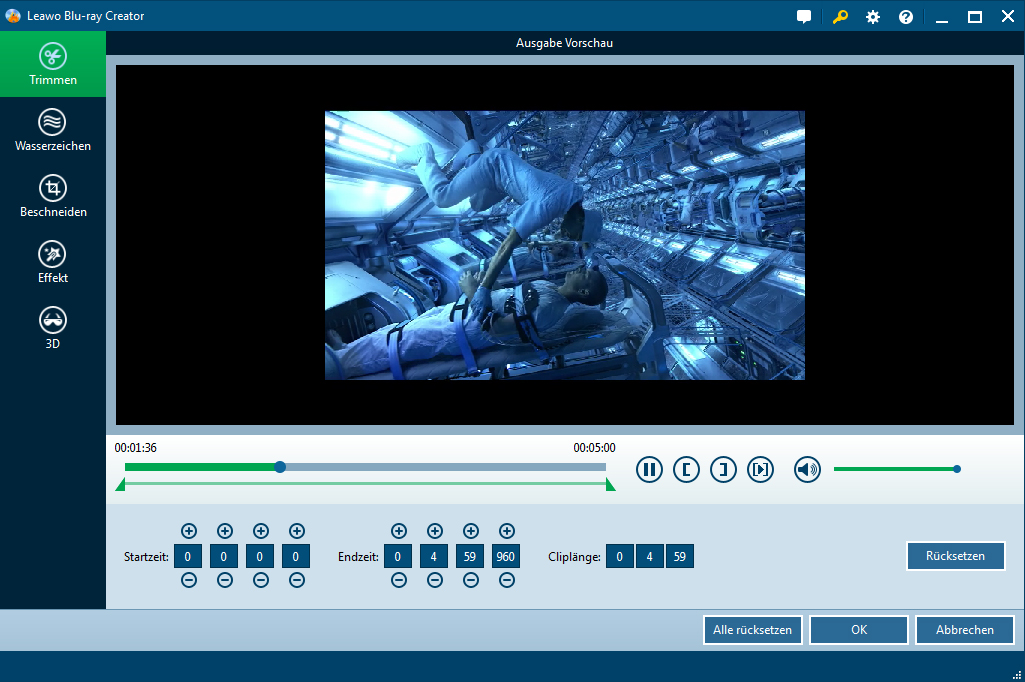The image size is (1025, 682).
Task: Click the Rücksetzen button
Action: [955, 556]
